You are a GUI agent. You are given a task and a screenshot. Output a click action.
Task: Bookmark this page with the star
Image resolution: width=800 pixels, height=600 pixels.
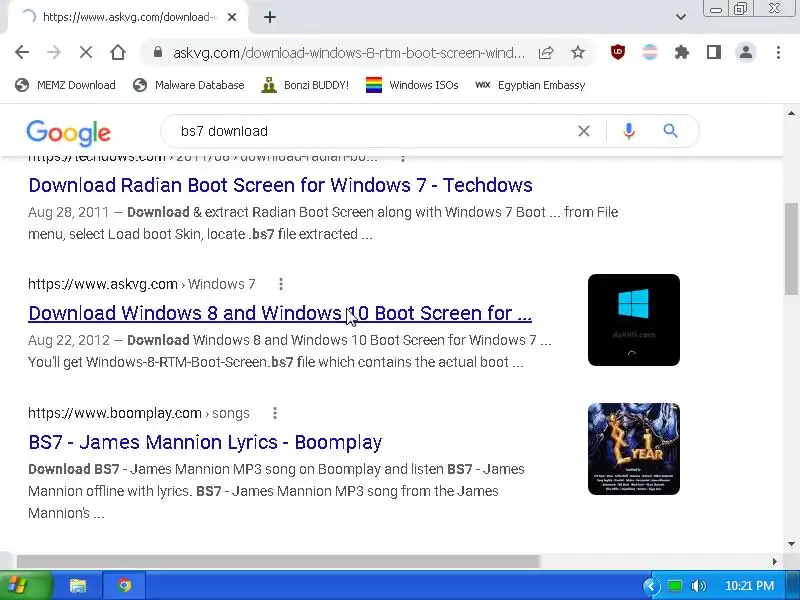point(578,52)
